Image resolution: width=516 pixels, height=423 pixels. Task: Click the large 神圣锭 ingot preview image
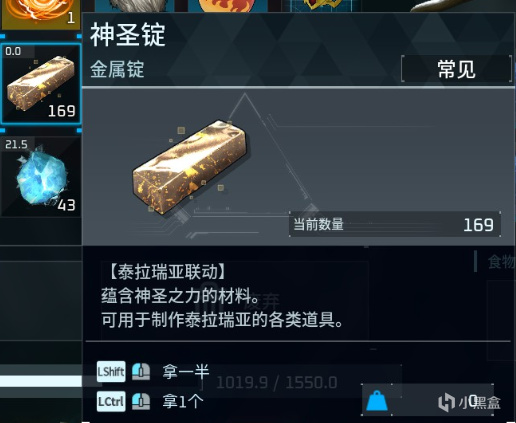(x=191, y=167)
